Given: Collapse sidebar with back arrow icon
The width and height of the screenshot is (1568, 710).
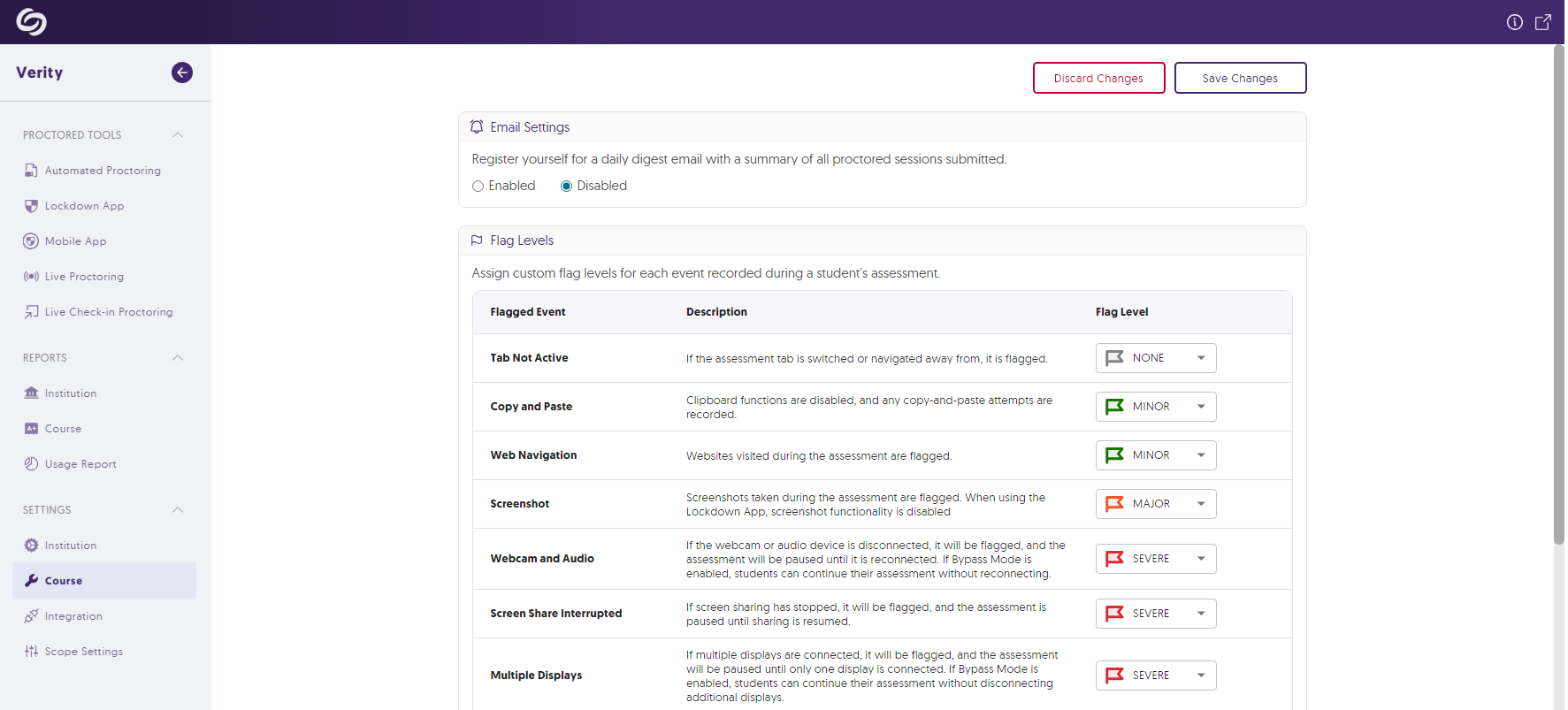Looking at the screenshot, I should pyautogui.click(x=182, y=73).
